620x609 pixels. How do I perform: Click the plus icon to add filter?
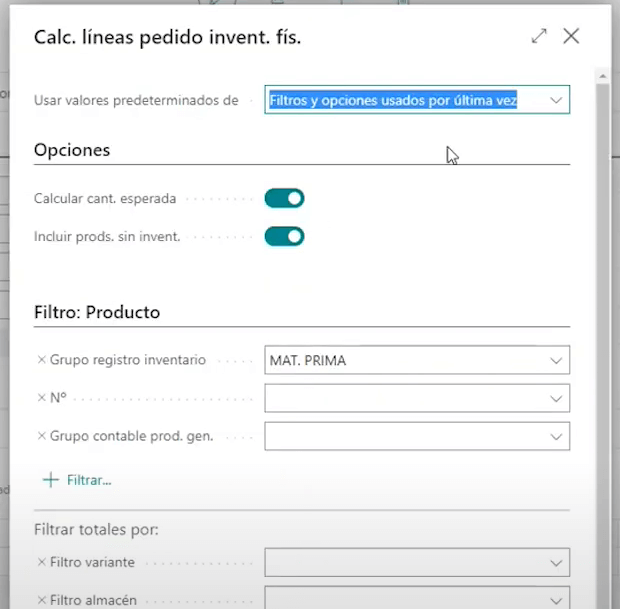pos(51,480)
